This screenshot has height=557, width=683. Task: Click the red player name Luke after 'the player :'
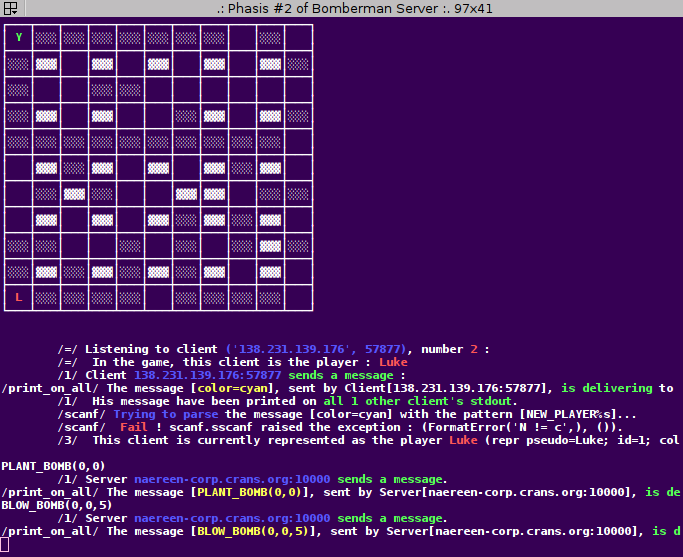tap(393, 362)
